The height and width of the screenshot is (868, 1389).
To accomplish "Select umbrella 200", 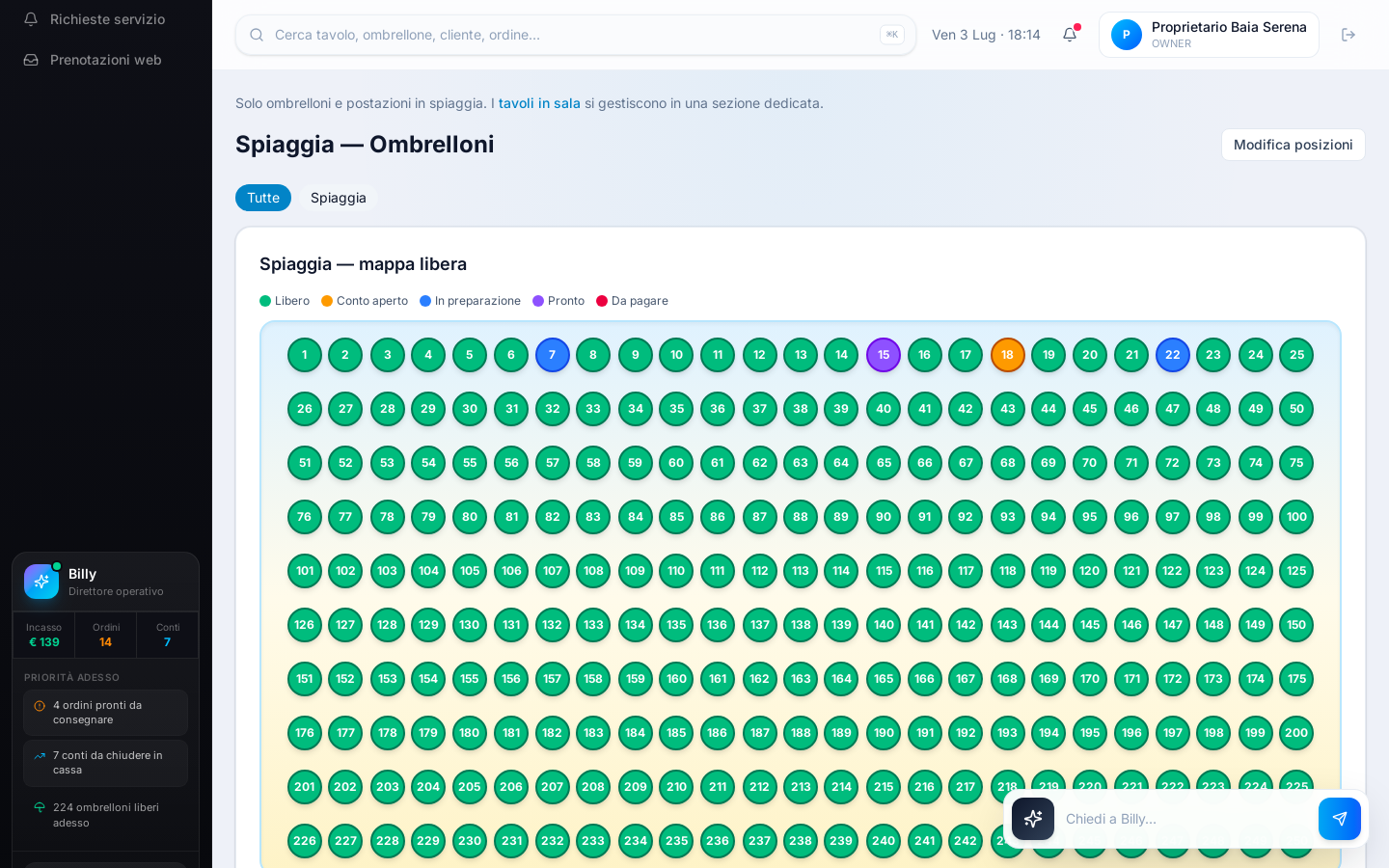I will [x=1296, y=733].
